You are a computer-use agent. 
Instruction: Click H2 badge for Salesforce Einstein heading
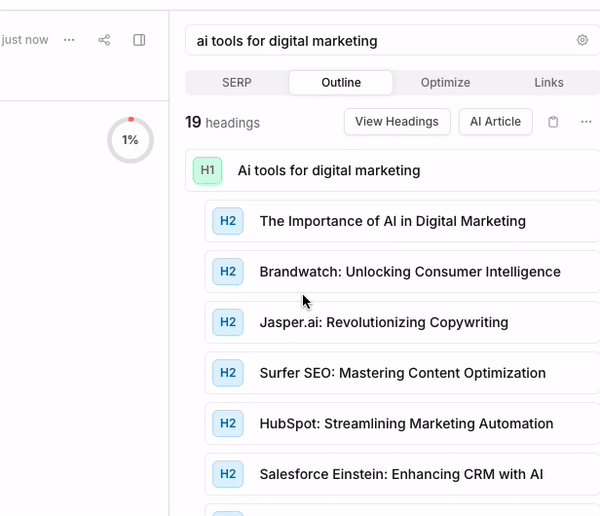coord(228,474)
